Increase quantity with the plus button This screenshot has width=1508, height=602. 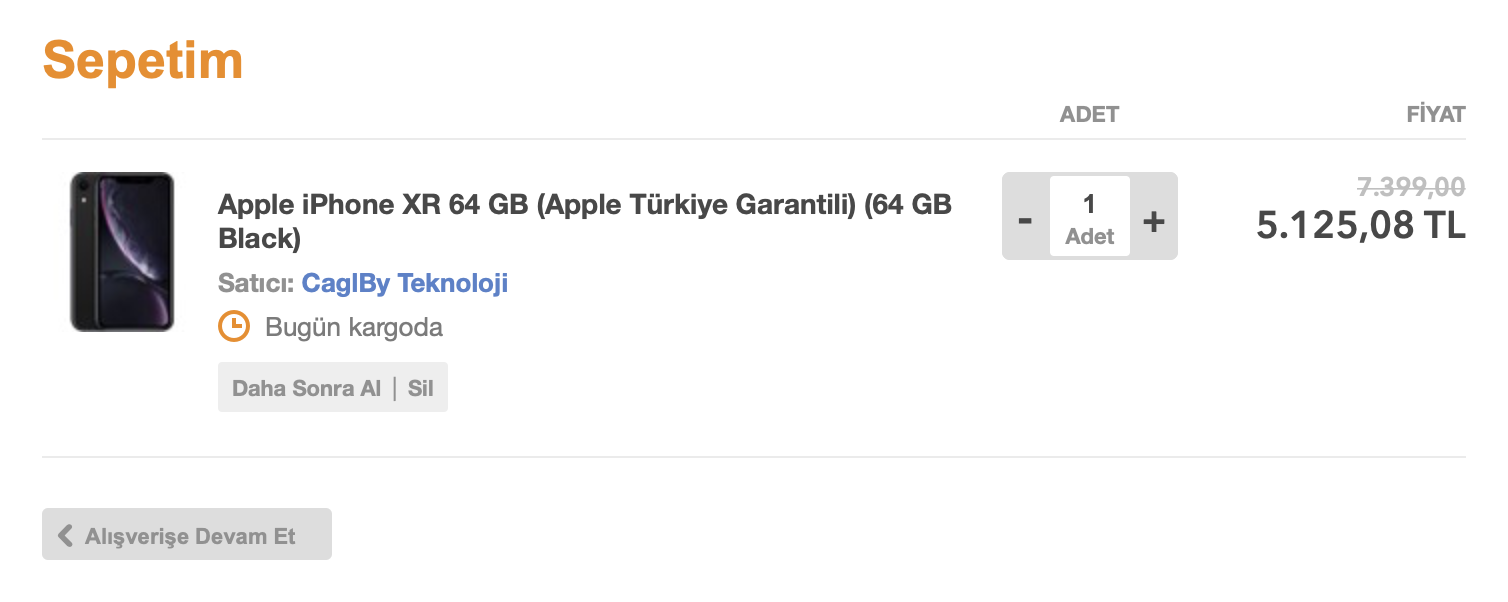click(1154, 217)
